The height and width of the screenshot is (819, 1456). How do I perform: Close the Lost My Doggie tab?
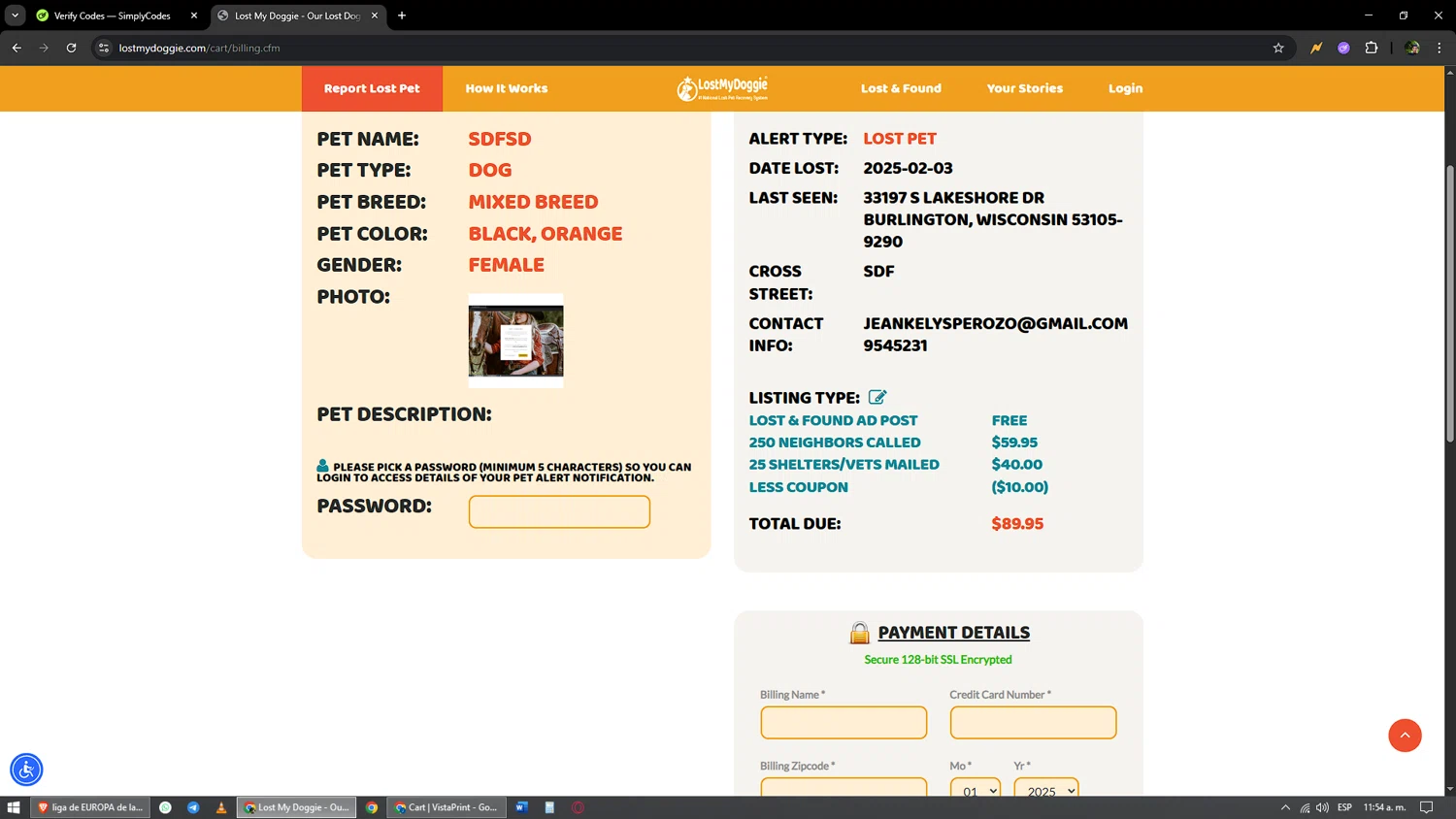click(x=375, y=16)
